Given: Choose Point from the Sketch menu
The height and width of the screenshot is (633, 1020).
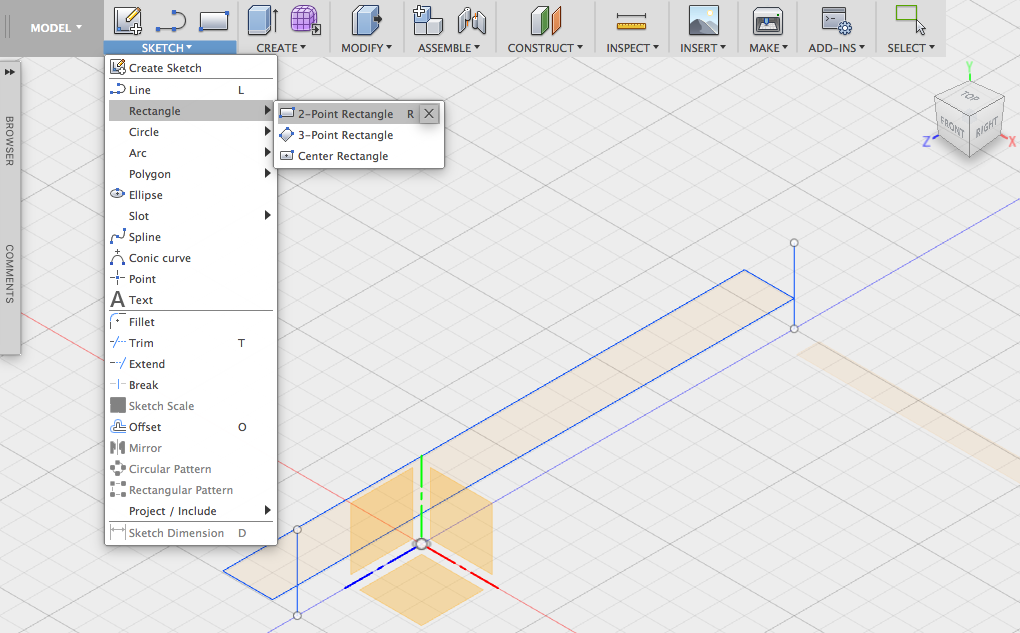Looking at the screenshot, I should [191, 278].
